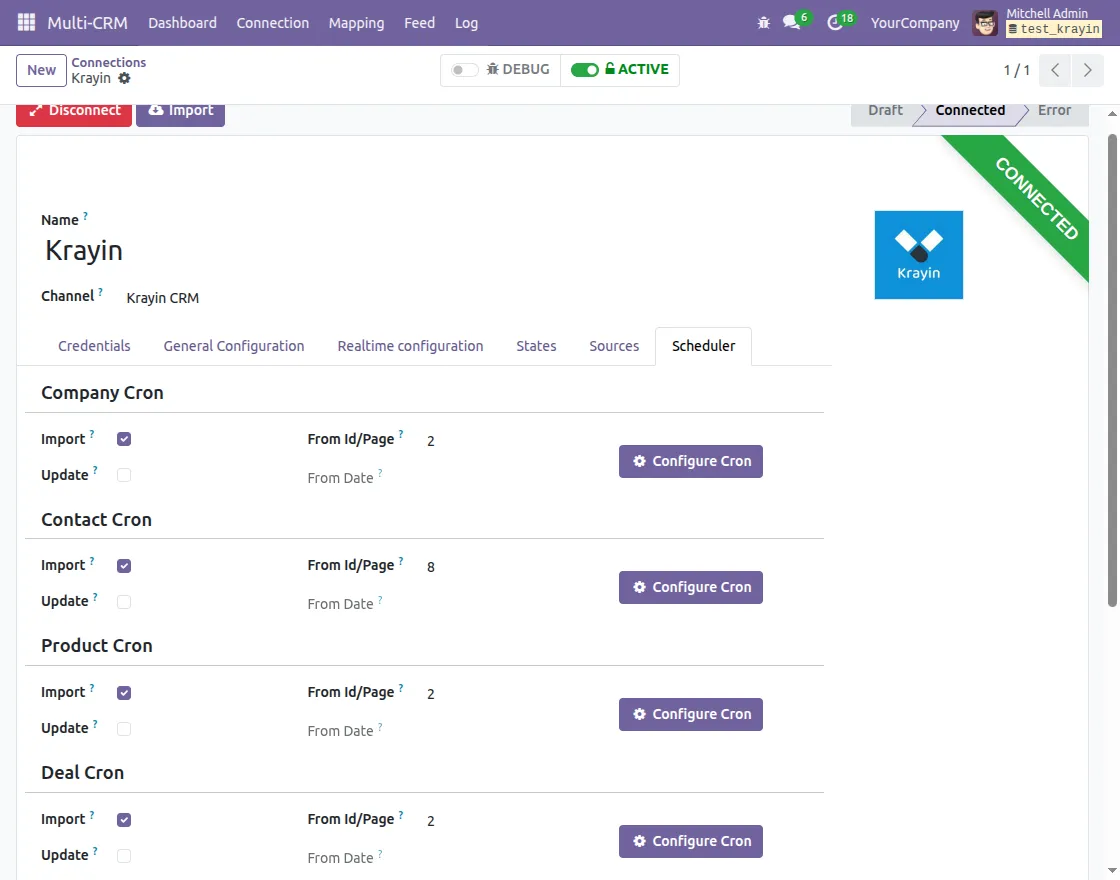
Task: Configure Cron for Deal Cron
Action: click(691, 841)
